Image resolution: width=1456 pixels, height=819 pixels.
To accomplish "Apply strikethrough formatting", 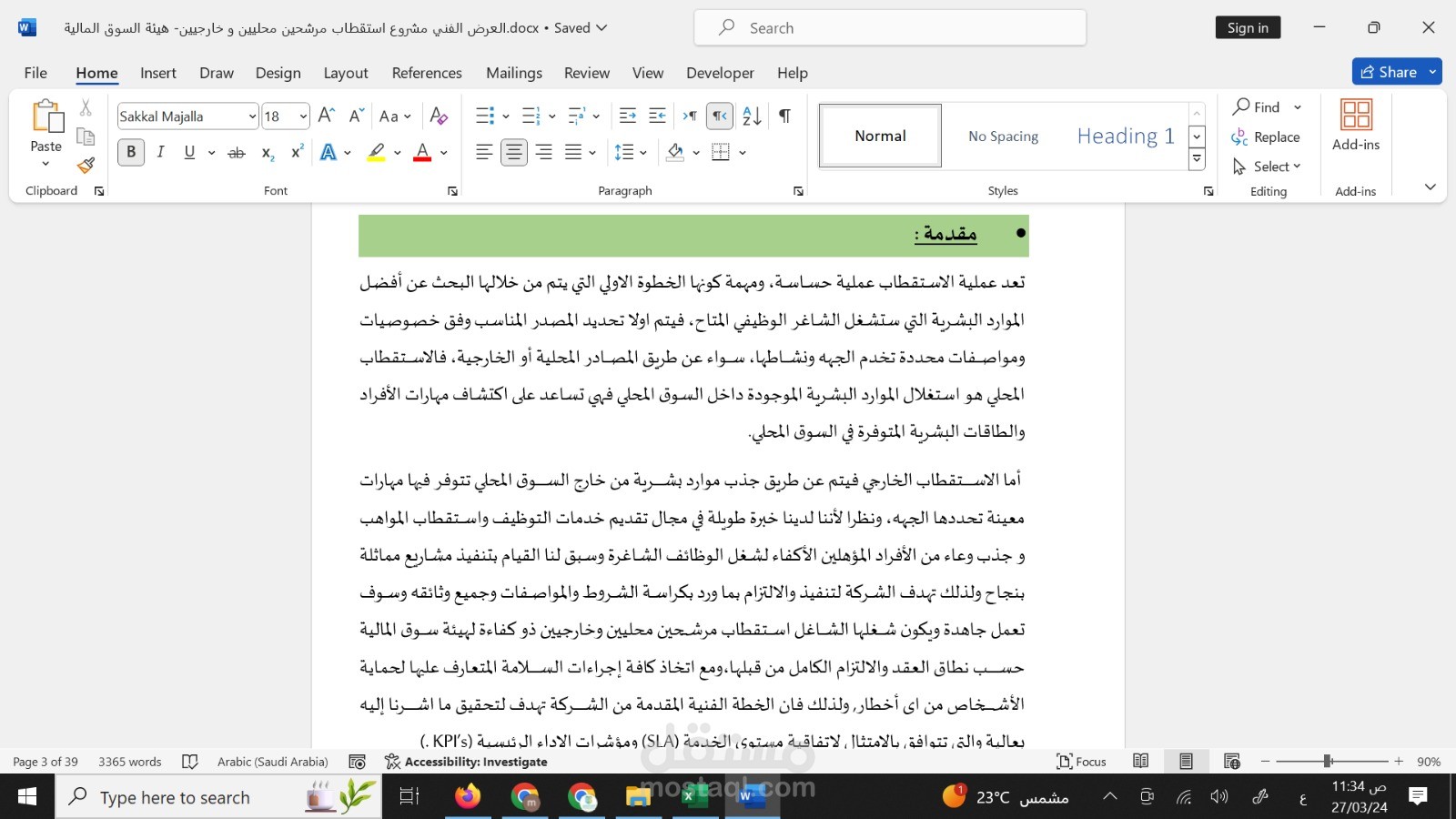I will coord(236,153).
